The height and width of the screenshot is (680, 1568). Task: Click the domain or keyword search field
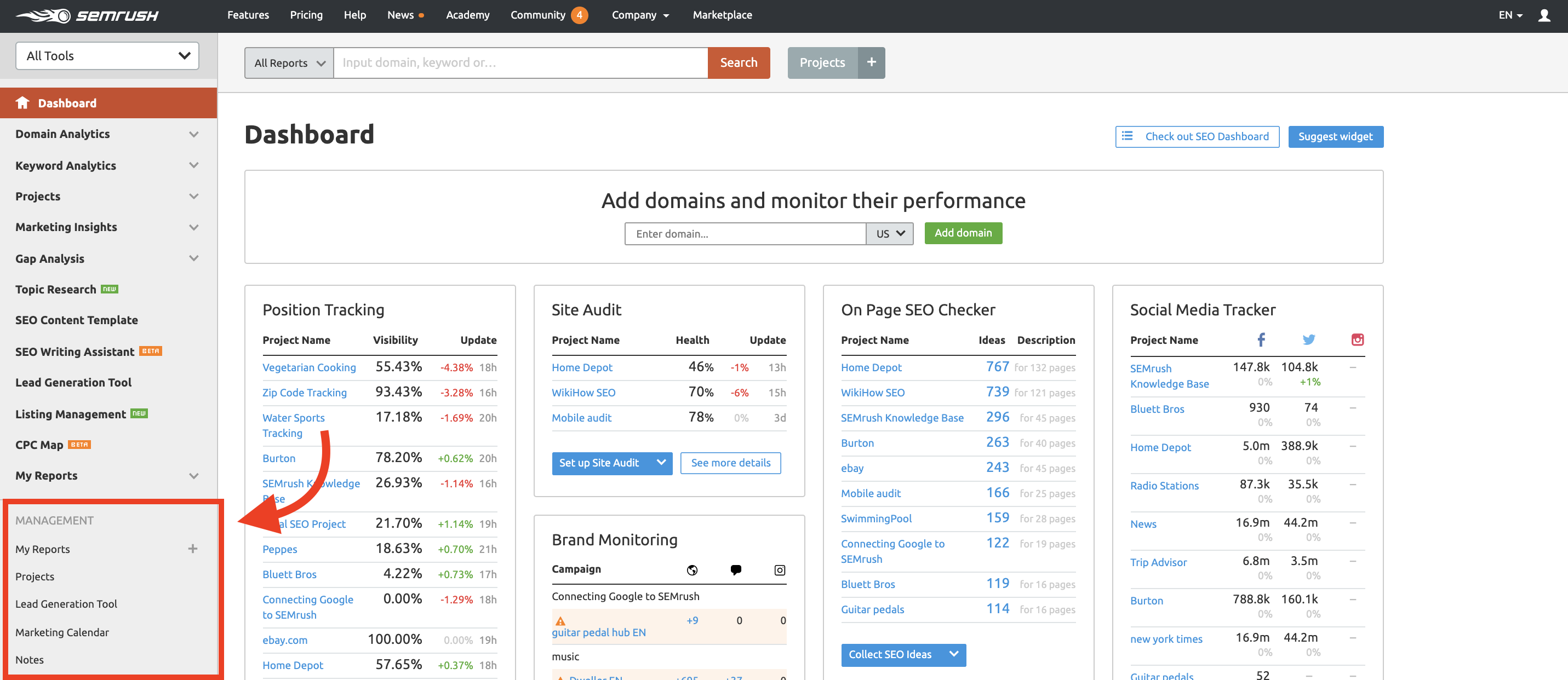point(520,62)
